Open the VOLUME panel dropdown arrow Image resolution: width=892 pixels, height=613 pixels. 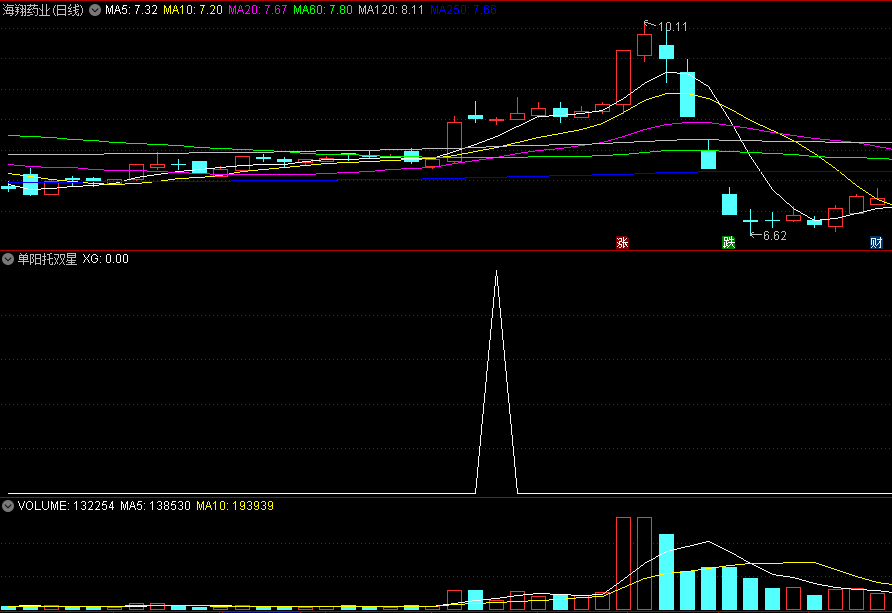coord(8,506)
